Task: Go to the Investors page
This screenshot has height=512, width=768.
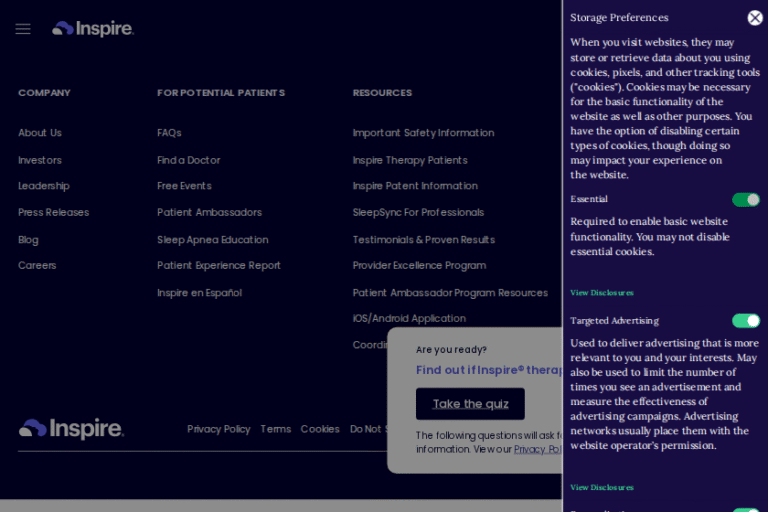Action: pos(40,160)
